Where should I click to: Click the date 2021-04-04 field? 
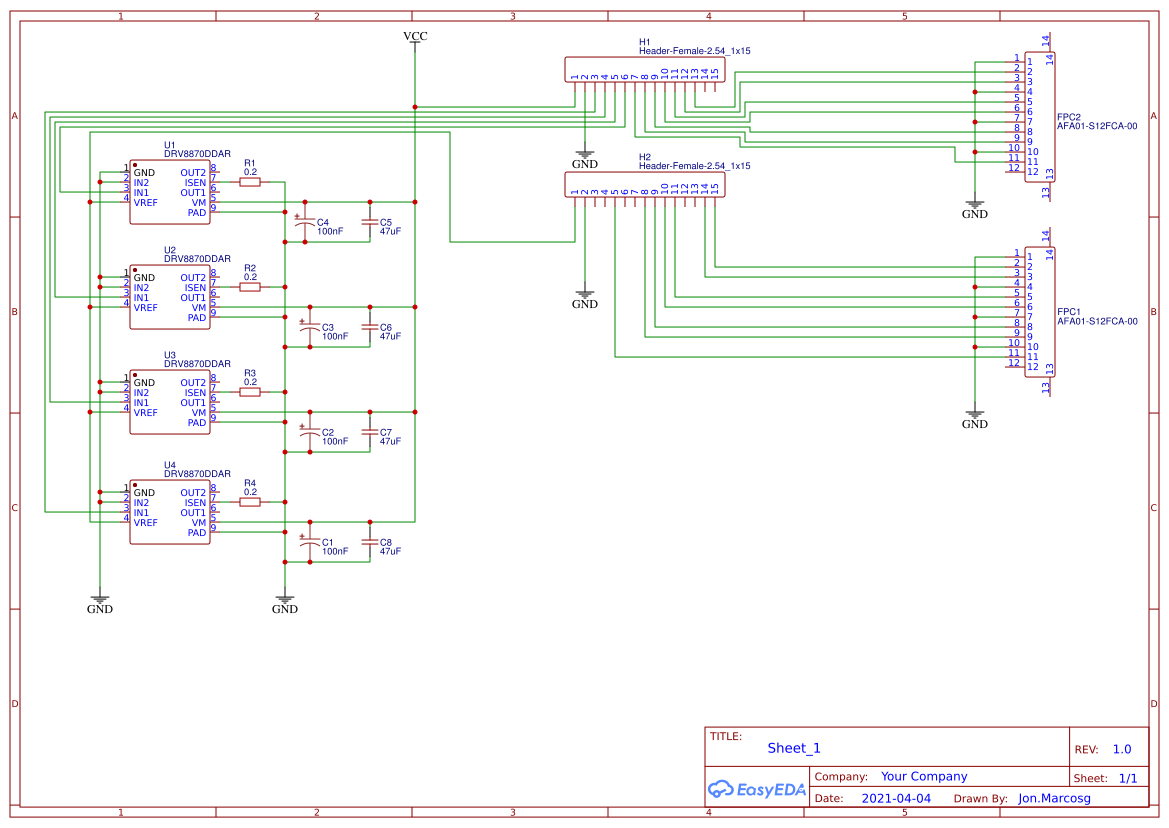click(x=896, y=799)
